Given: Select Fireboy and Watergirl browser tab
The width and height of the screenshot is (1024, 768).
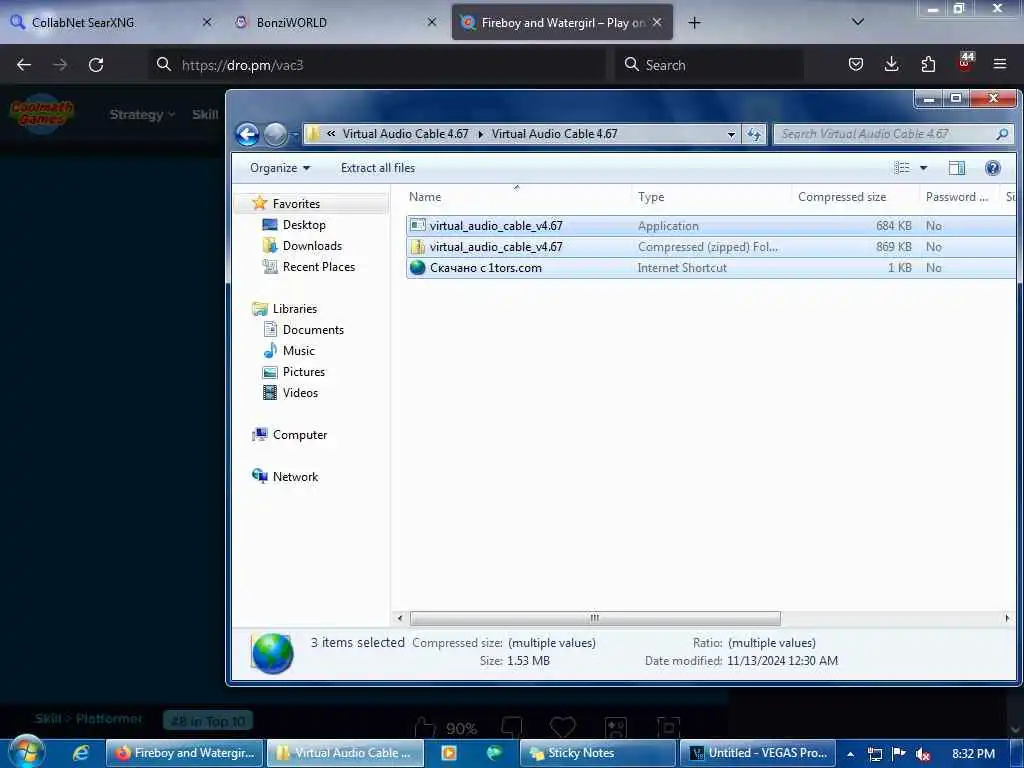Looking at the screenshot, I should pyautogui.click(x=562, y=22).
